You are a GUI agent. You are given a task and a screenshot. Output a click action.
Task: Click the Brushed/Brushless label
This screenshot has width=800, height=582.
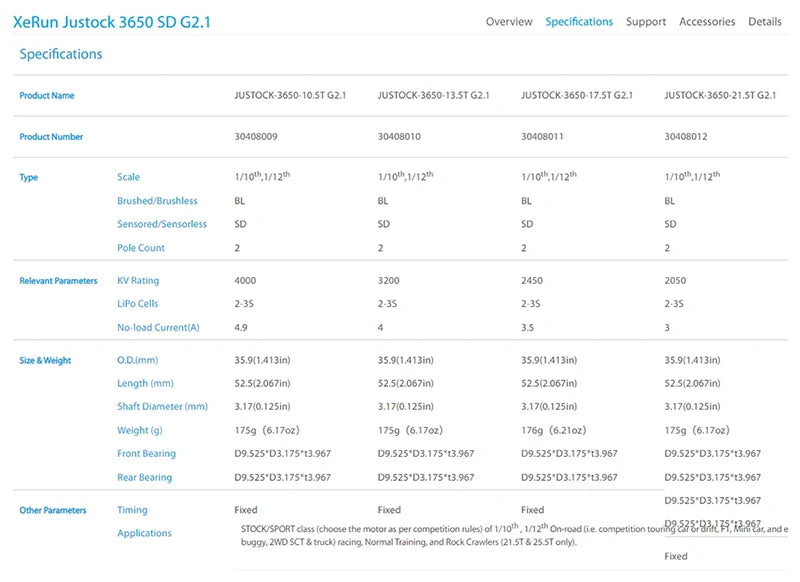click(157, 201)
